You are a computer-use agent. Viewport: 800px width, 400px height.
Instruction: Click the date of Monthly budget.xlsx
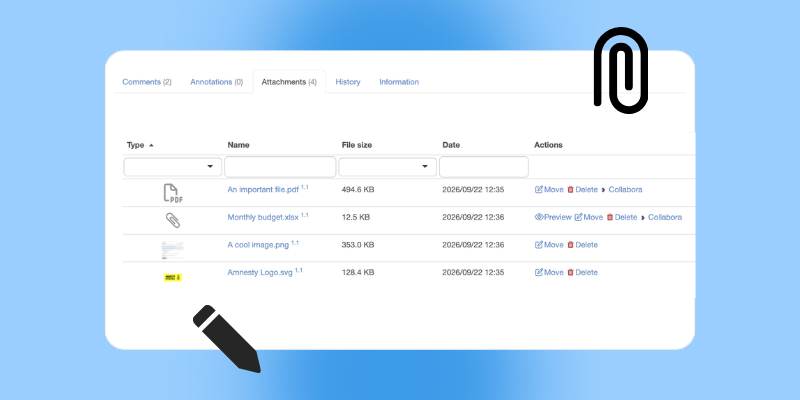click(x=473, y=217)
